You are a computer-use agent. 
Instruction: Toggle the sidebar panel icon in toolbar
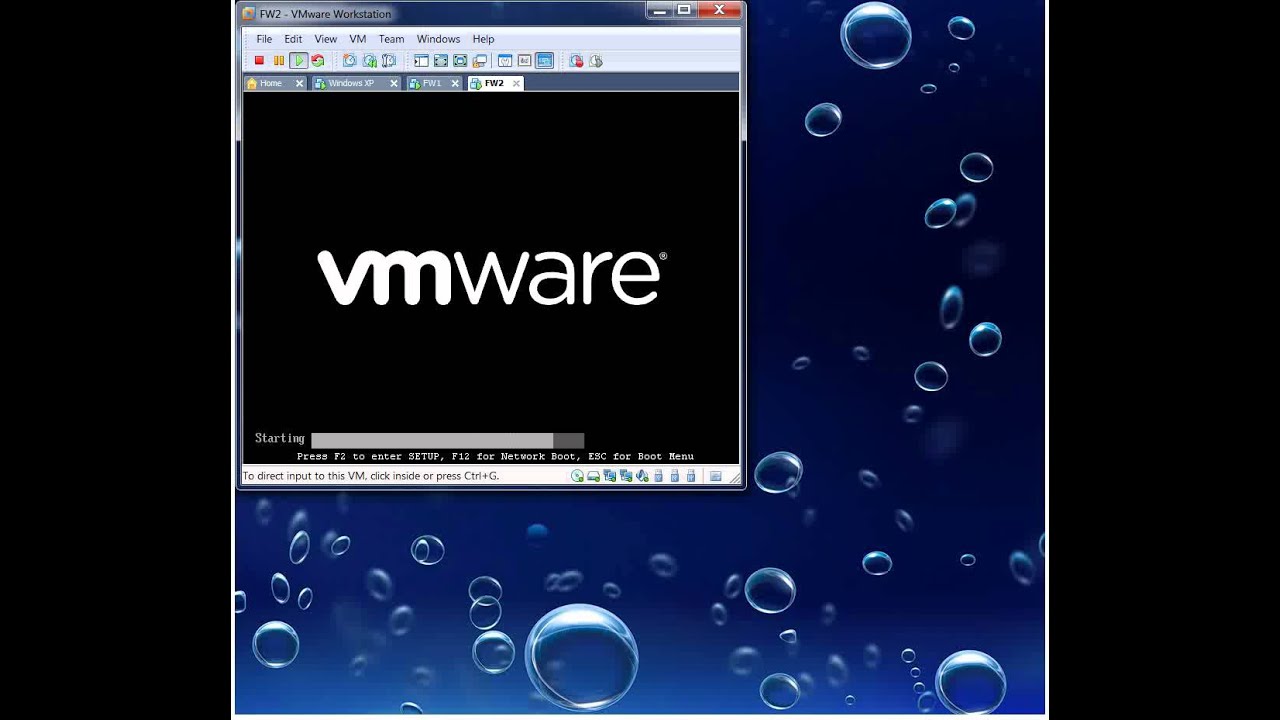[421, 61]
